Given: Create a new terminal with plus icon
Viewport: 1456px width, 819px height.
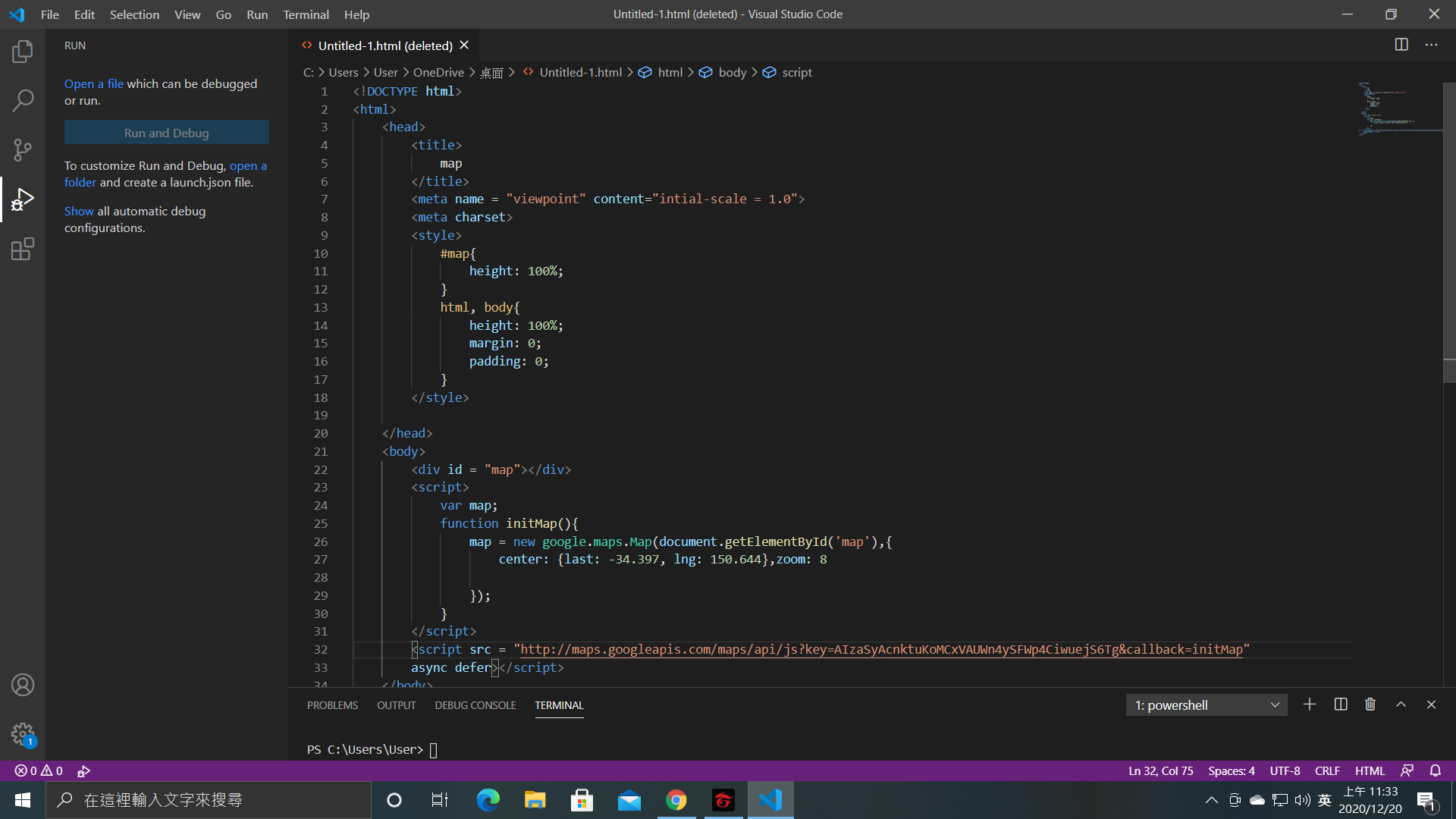Looking at the screenshot, I should click(1310, 704).
